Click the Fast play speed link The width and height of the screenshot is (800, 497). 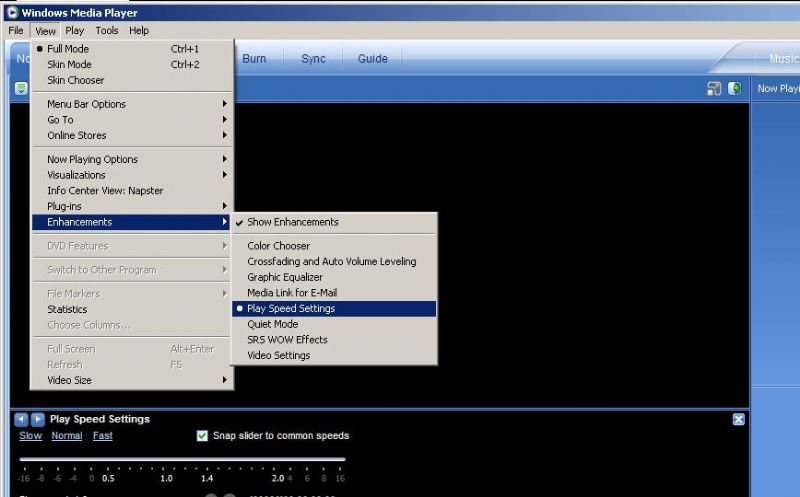pos(103,436)
